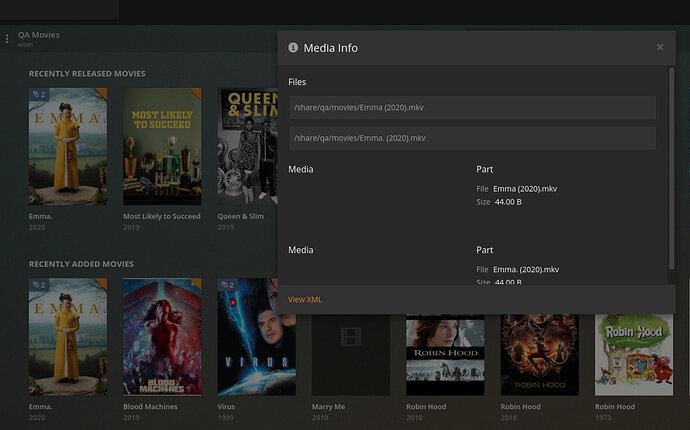Screen dimensions: 690x430
Task: Click the Virus title text
Action: coord(226,407)
